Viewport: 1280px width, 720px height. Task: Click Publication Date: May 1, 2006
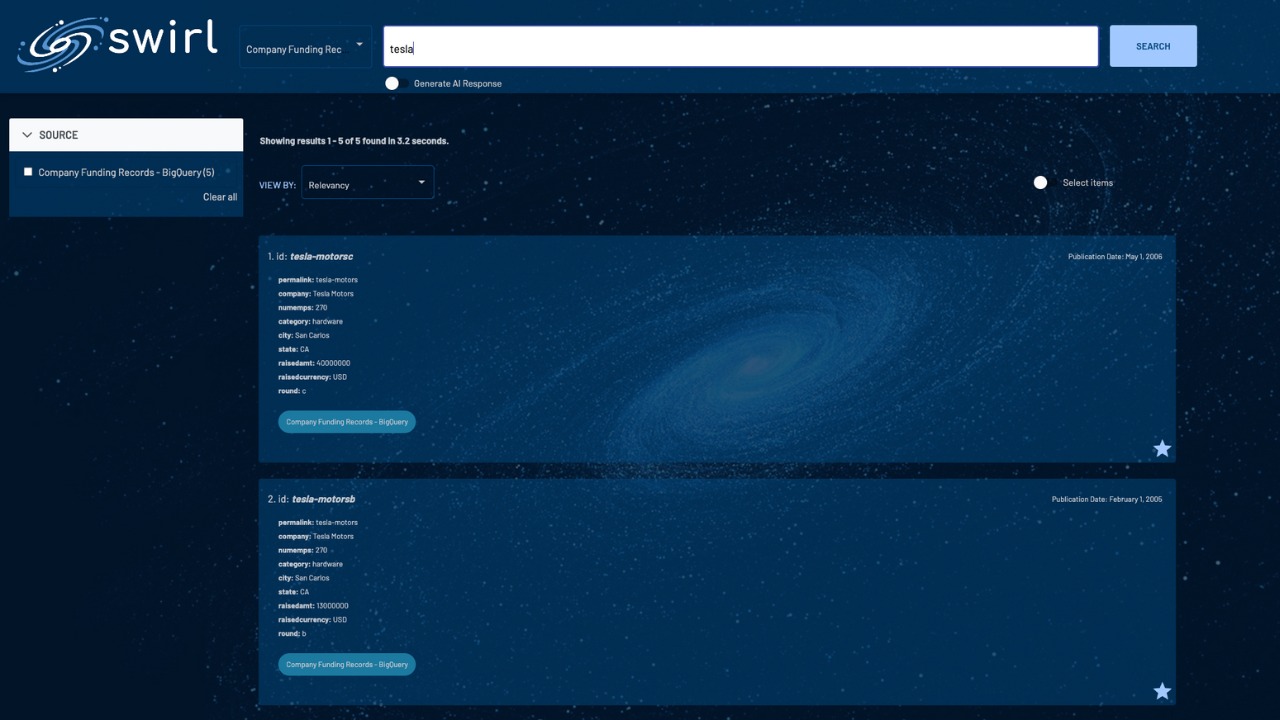[1115, 257]
